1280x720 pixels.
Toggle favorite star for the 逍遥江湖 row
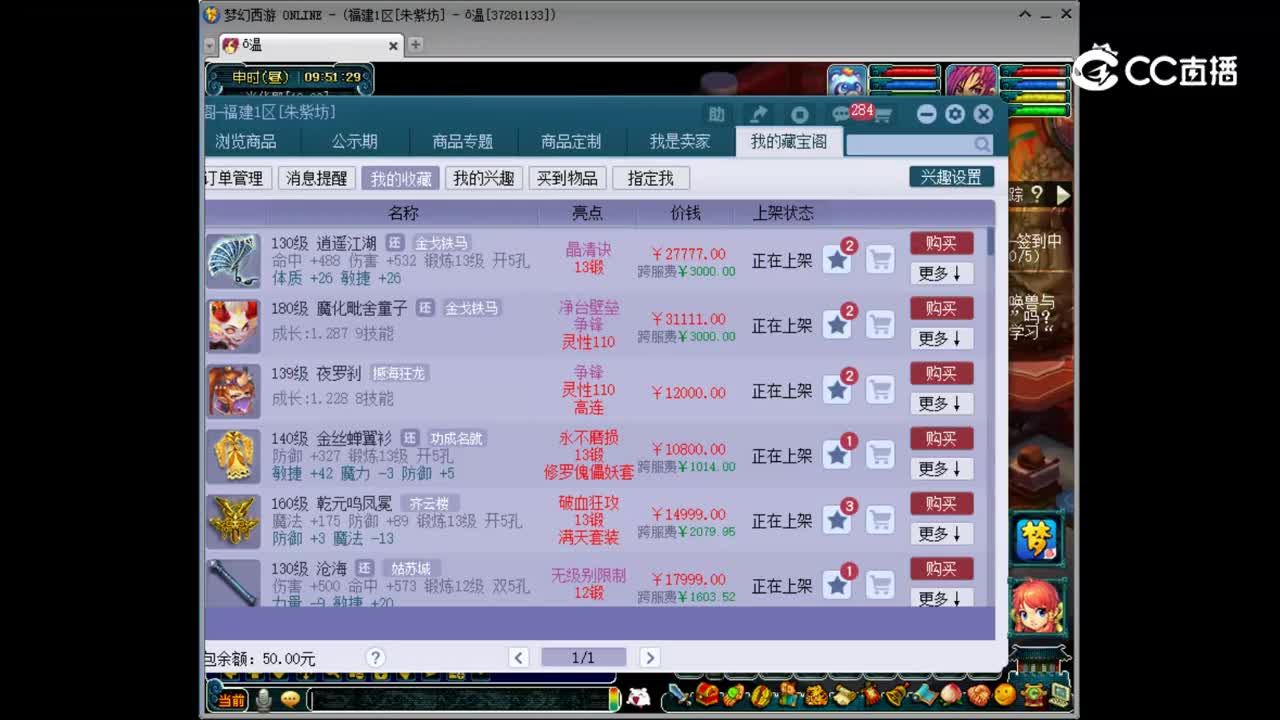[x=837, y=260]
